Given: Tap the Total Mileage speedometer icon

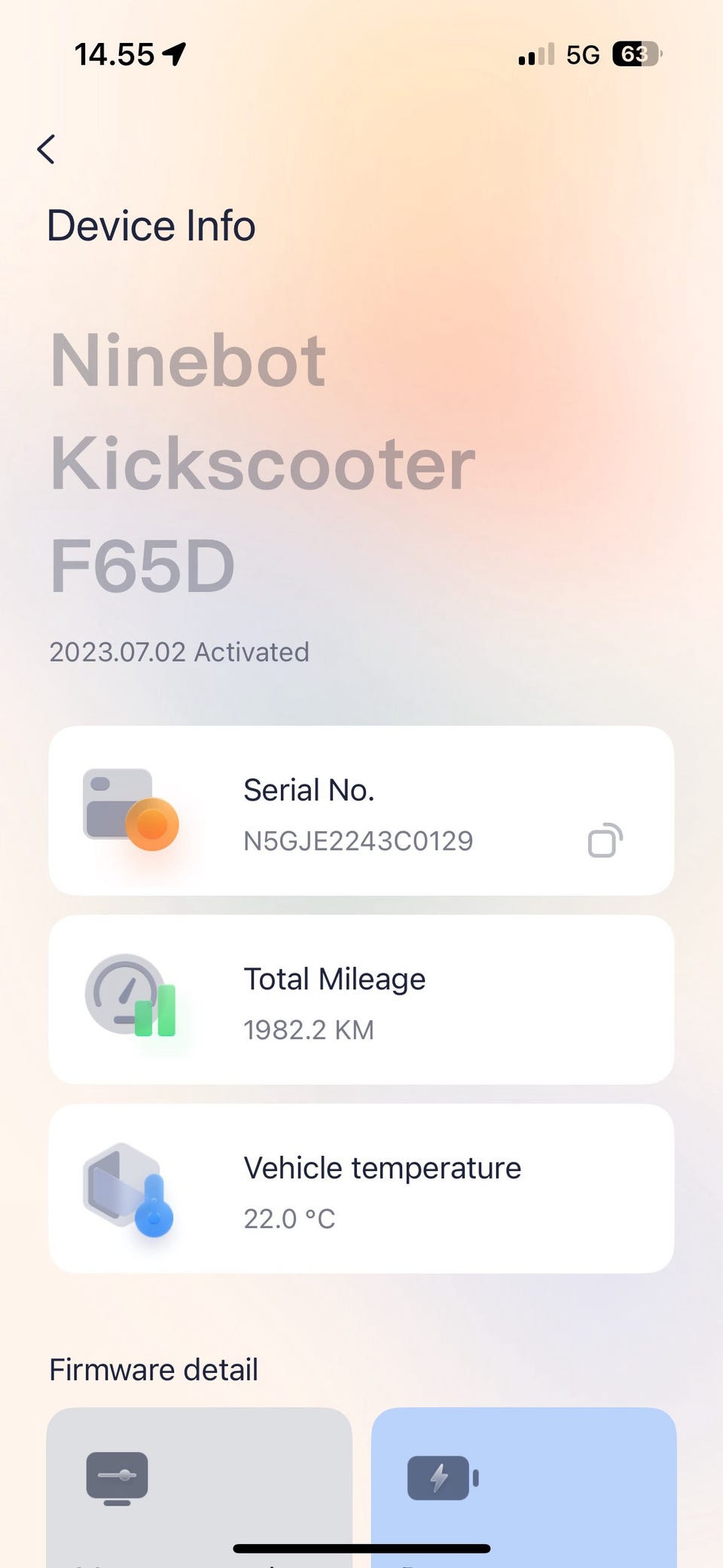Looking at the screenshot, I should pos(130,996).
